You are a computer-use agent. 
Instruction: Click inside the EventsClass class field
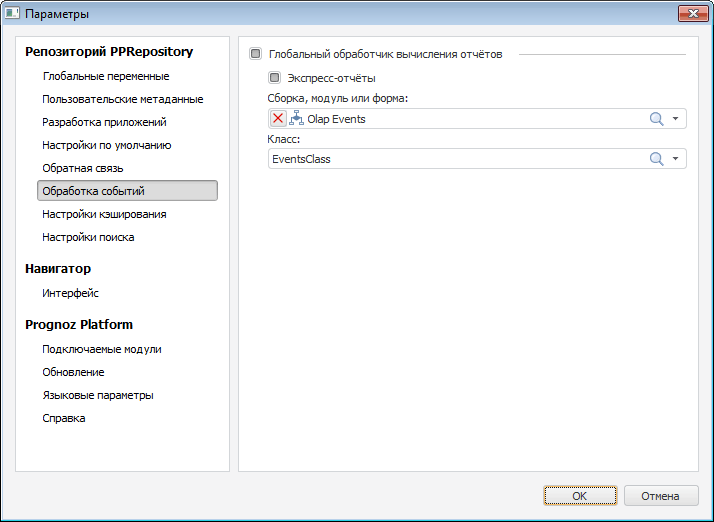450,159
